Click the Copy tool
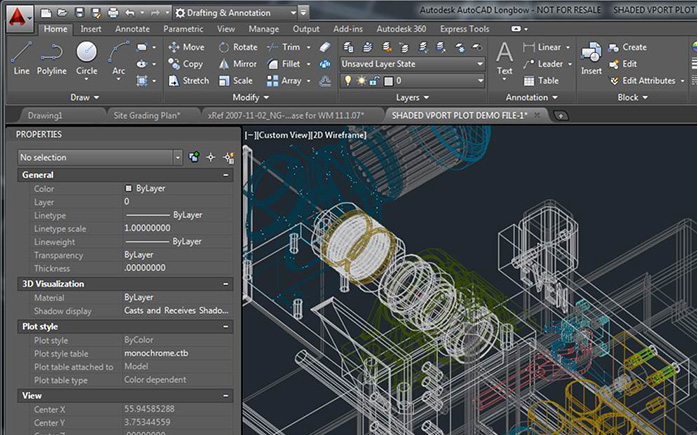698x435 pixels. click(186, 64)
